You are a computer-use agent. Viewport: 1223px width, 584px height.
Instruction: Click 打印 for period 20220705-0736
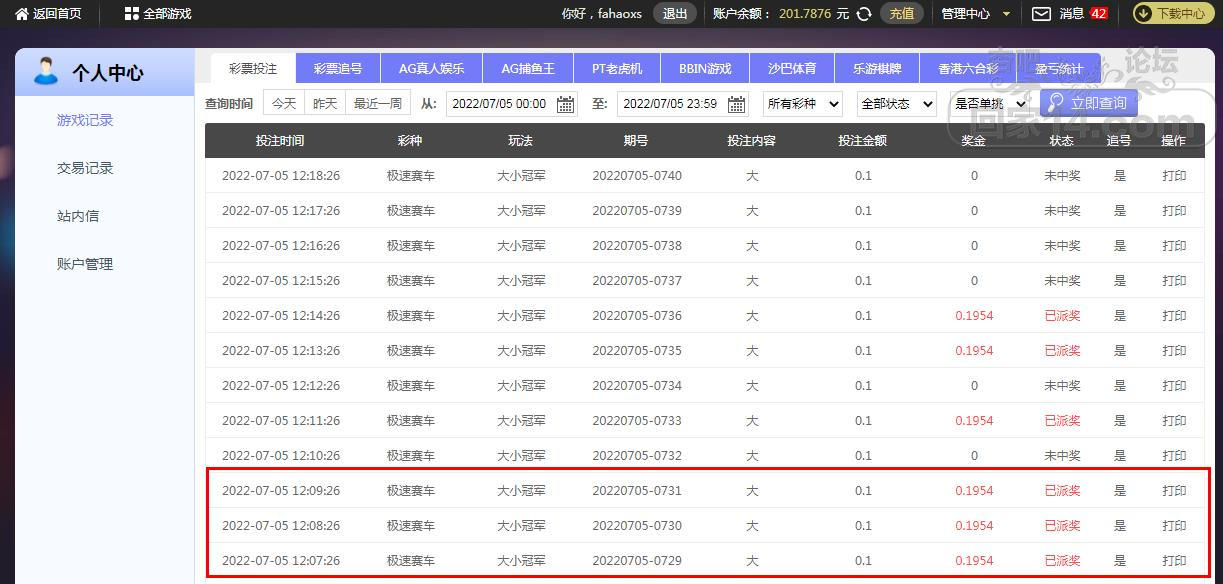(x=1174, y=316)
